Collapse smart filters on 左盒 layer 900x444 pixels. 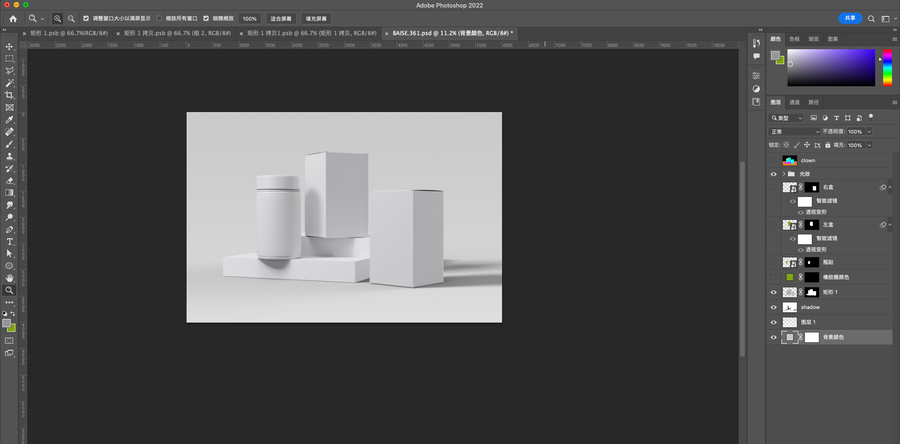click(x=890, y=224)
